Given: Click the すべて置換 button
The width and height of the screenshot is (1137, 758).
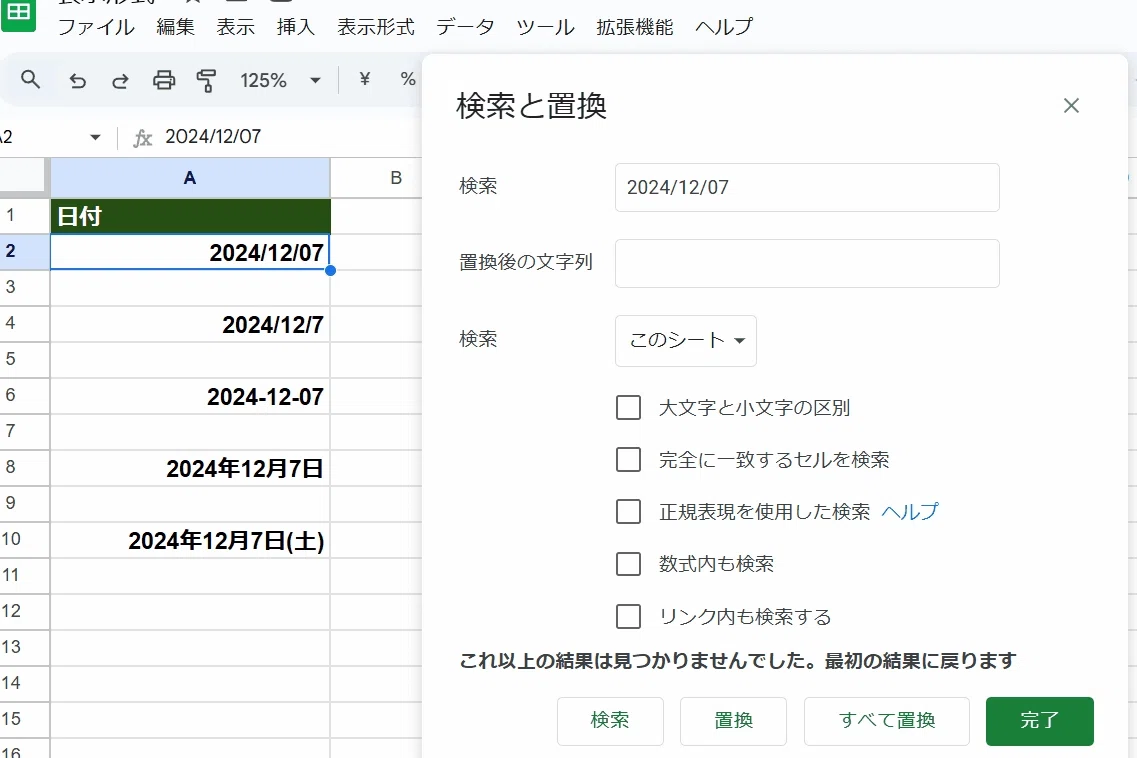Looking at the screenshot, I should coord(887,721).
